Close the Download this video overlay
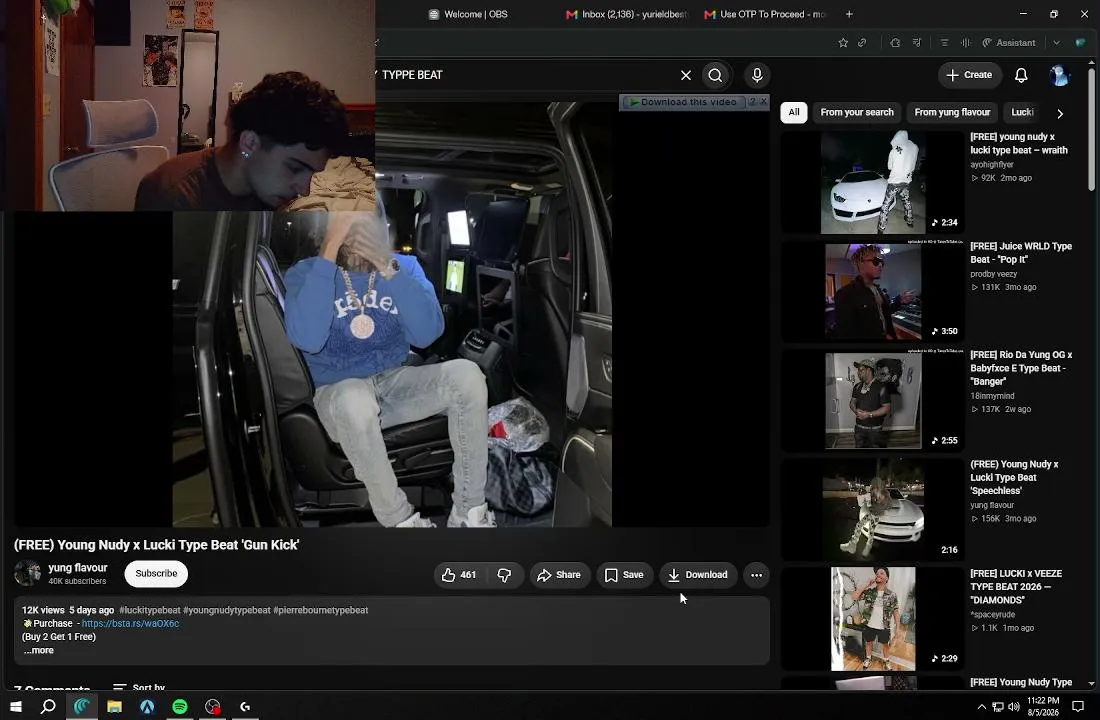 (x=764, y=102)
